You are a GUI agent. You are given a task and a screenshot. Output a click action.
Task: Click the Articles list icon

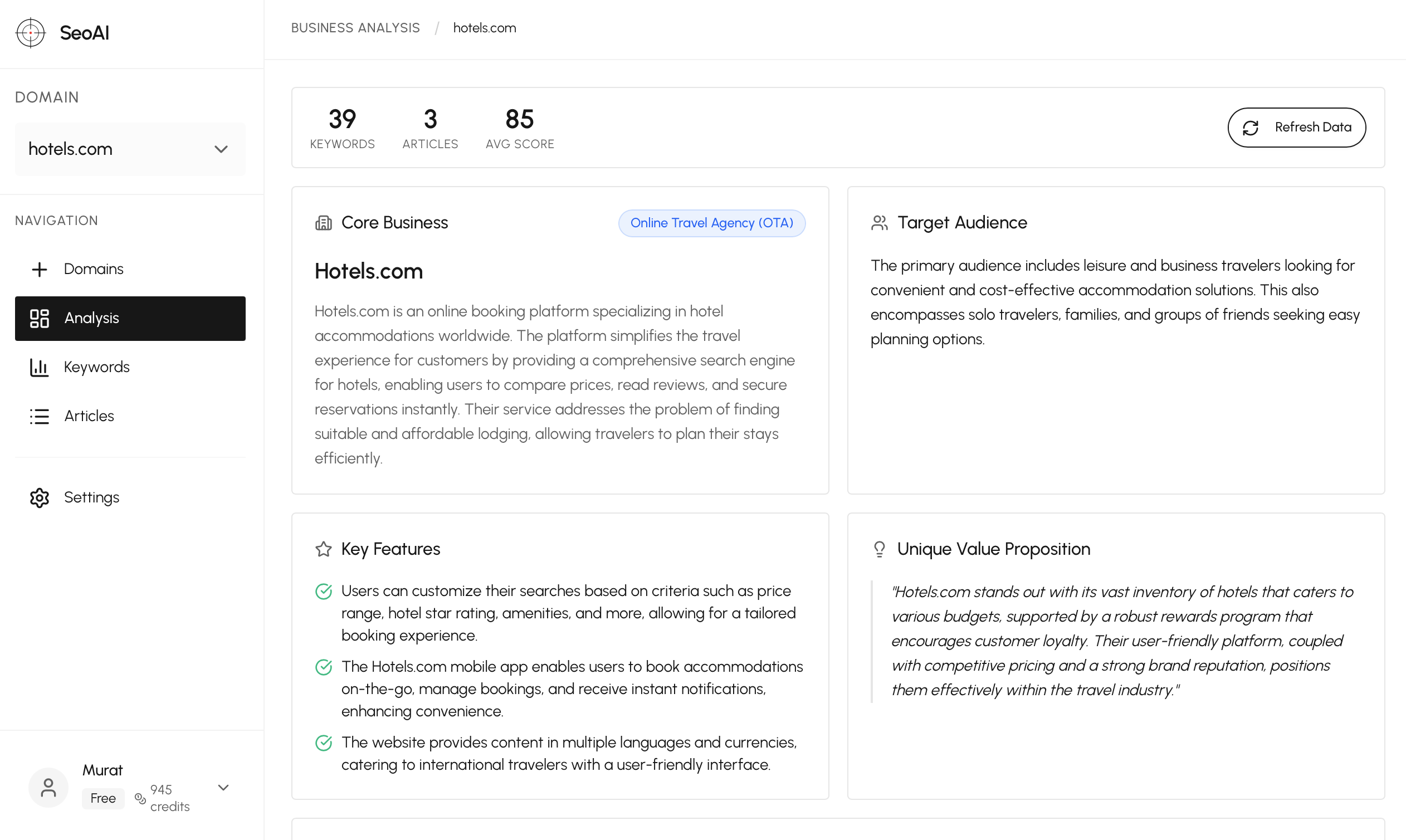(x=39, y=416)
